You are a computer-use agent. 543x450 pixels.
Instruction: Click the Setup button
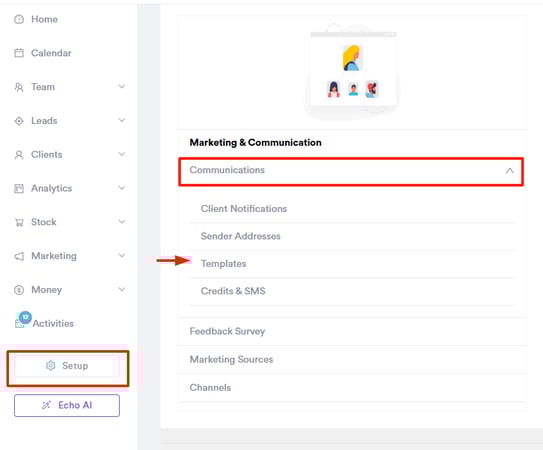click(x=67, y=366)
